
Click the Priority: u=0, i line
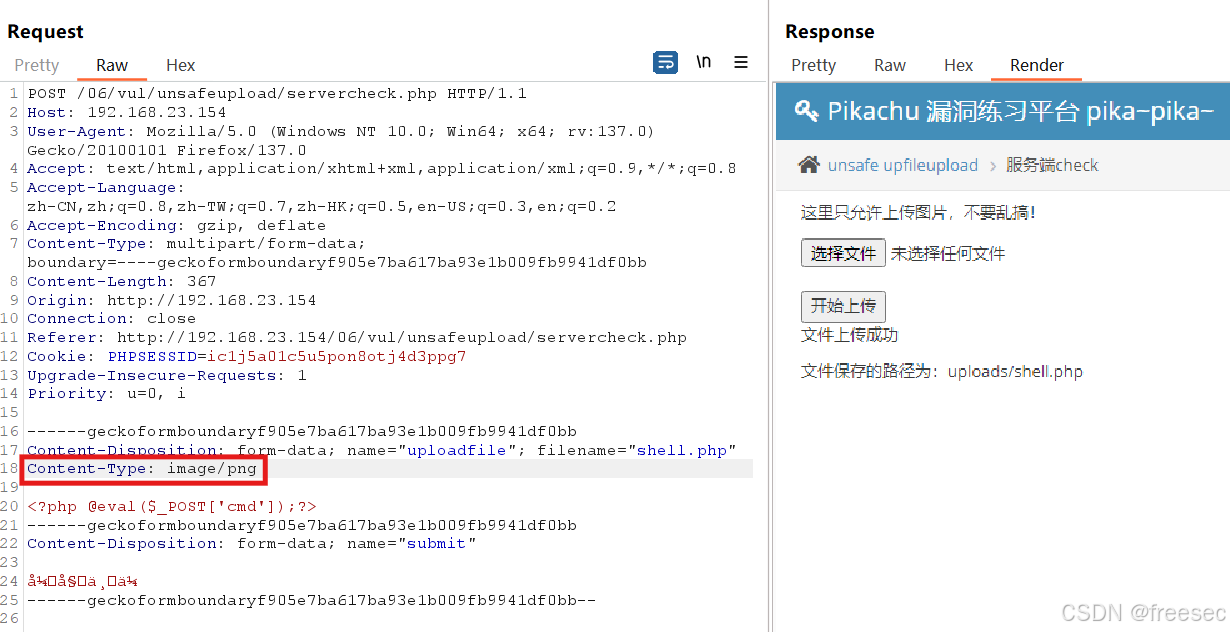click(x=107, y=394)
